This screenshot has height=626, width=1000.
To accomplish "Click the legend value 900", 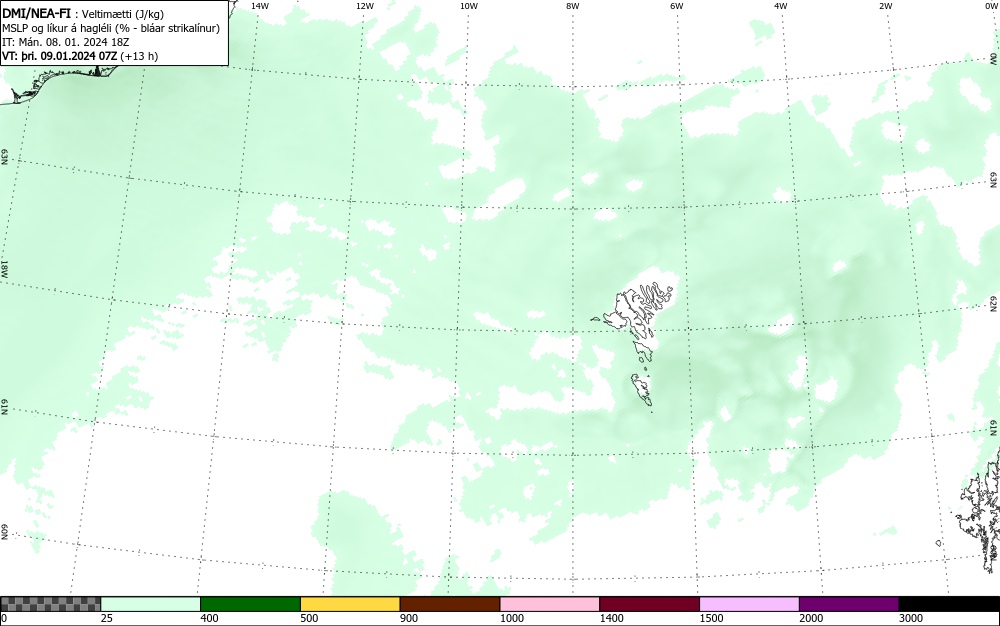I will click(x=409, y=618).
